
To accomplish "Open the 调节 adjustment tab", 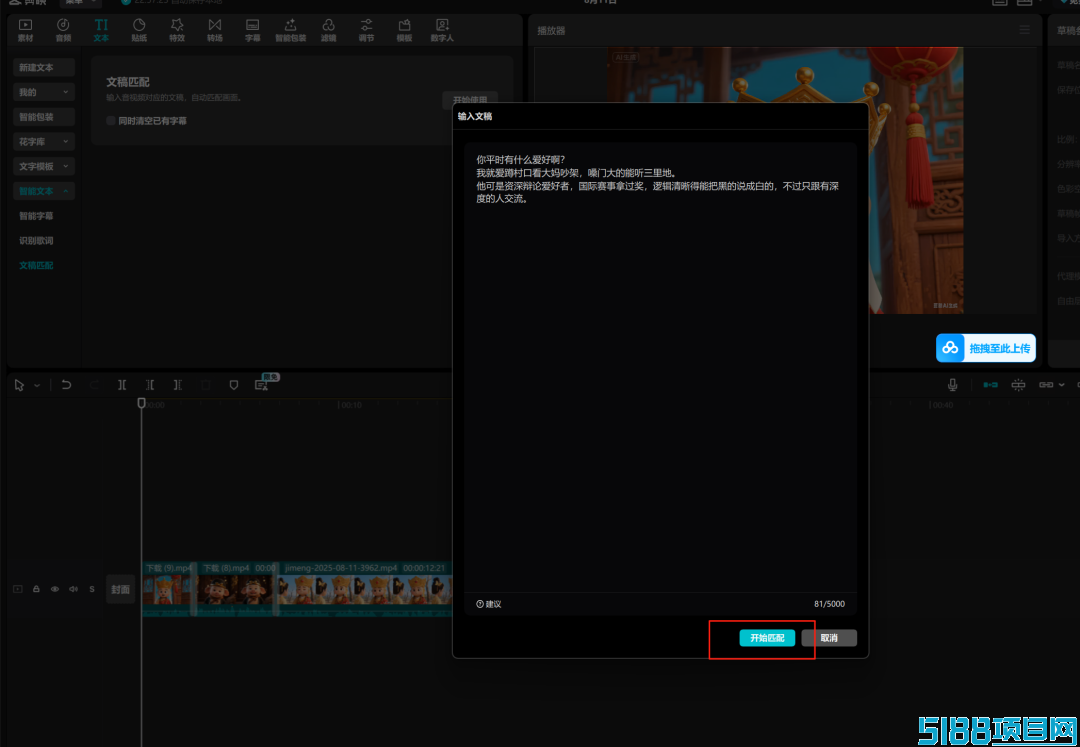I will (x=366, y=31).
